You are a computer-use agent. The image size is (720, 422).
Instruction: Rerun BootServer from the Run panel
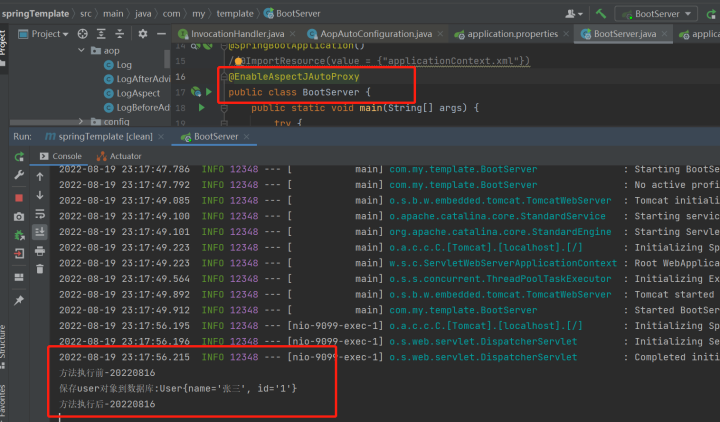click(19, 157)
